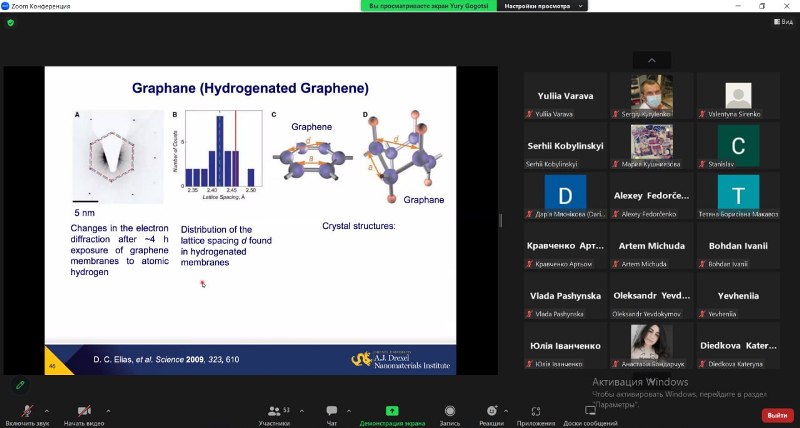Viewport: 800px width, 428px height.
Task: Start recording with Запись button
Action: coord(449,411)
